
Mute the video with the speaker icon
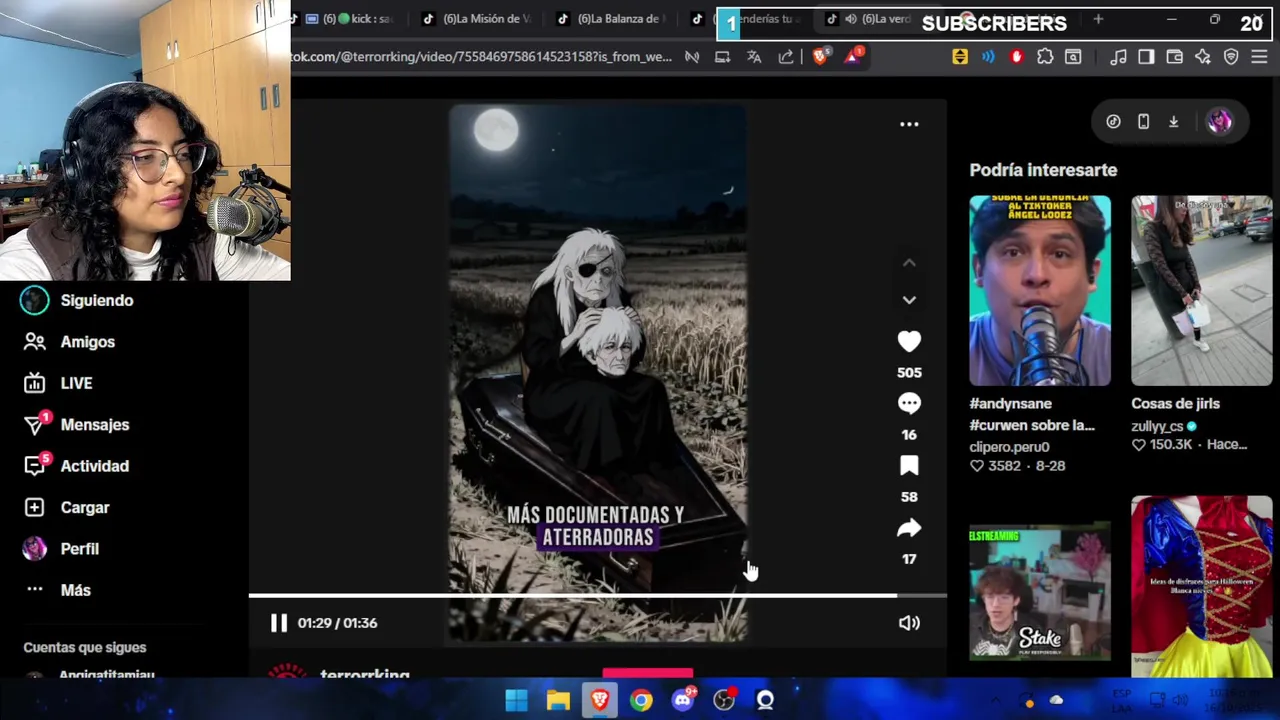[x=909, y=623]
